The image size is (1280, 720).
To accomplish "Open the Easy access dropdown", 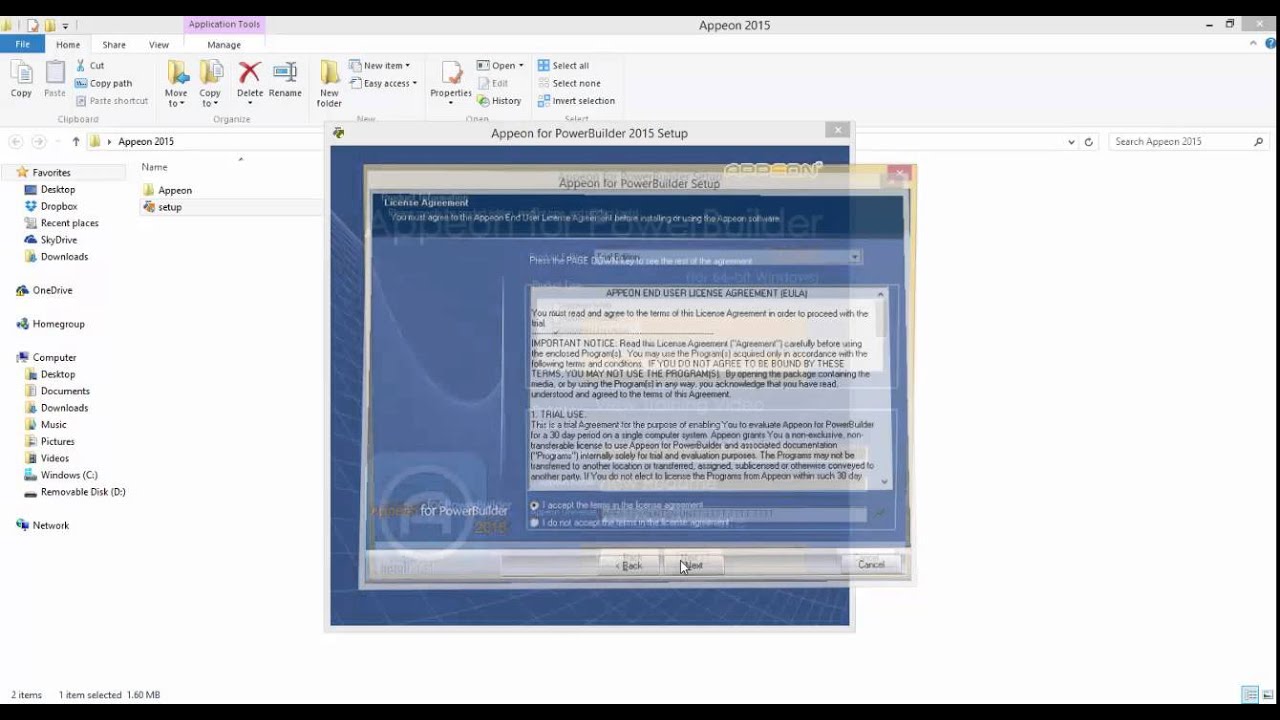I will point(383,83).
